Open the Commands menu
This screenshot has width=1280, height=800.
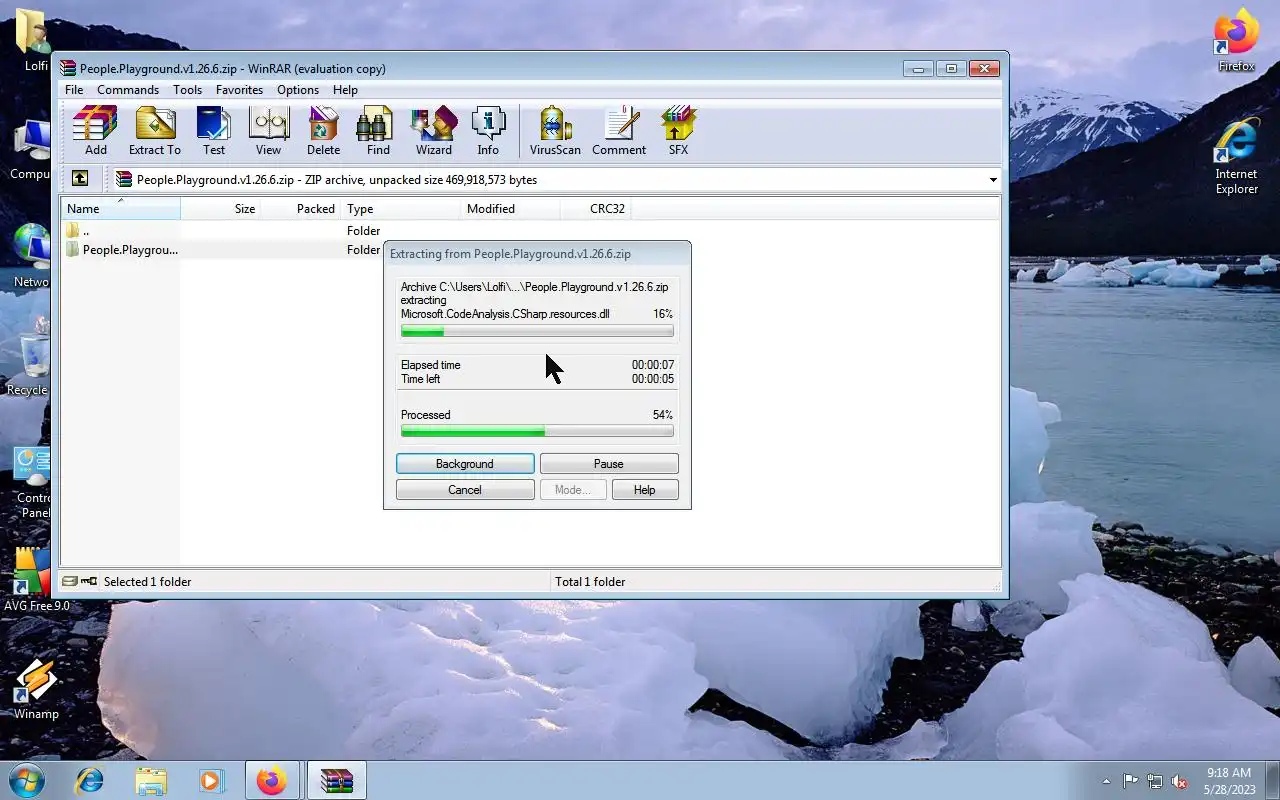(128, 90)
